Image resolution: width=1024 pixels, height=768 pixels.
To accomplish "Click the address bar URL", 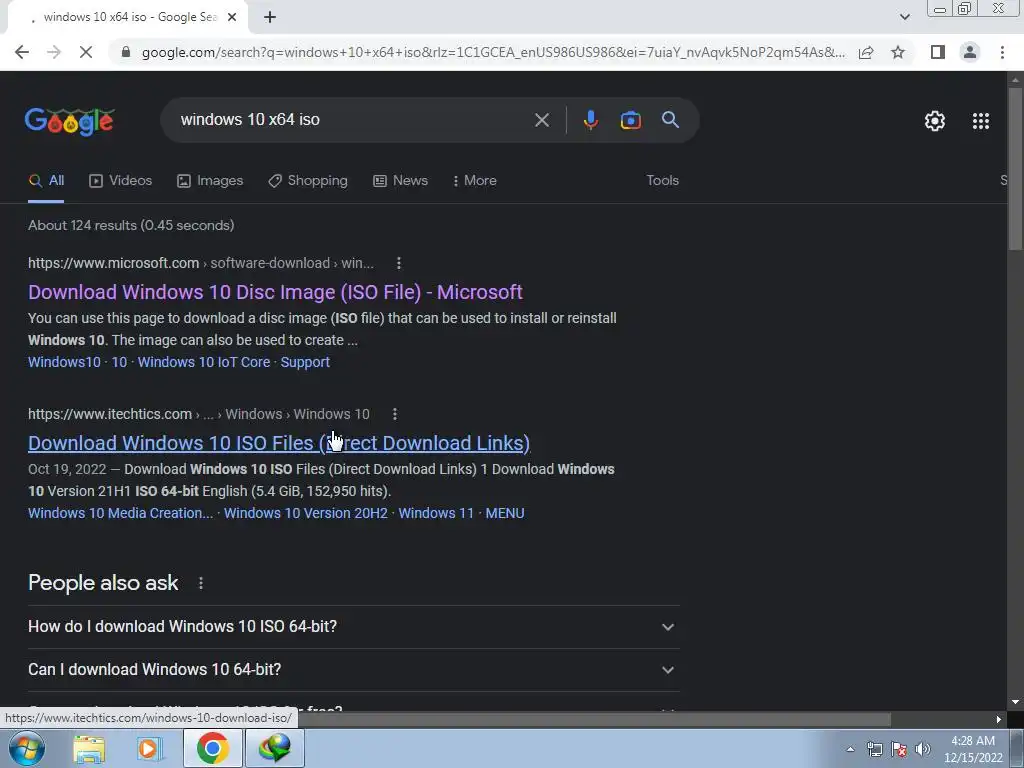I will point(493,52).
